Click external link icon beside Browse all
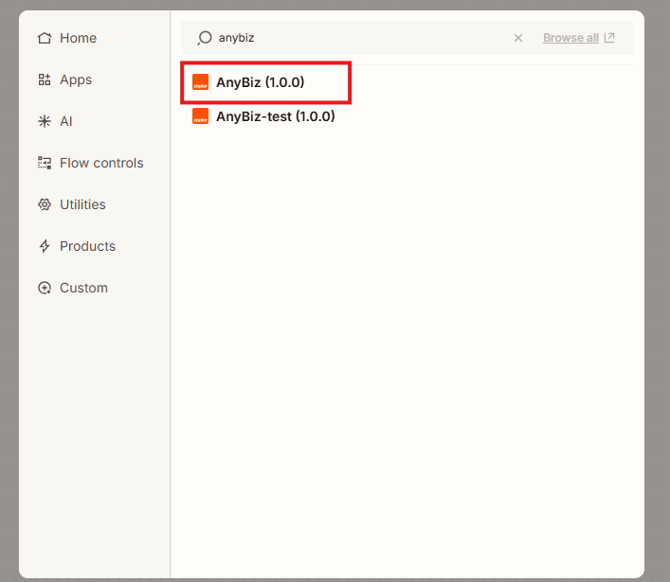The image size is (670, 582). [609, 38]
